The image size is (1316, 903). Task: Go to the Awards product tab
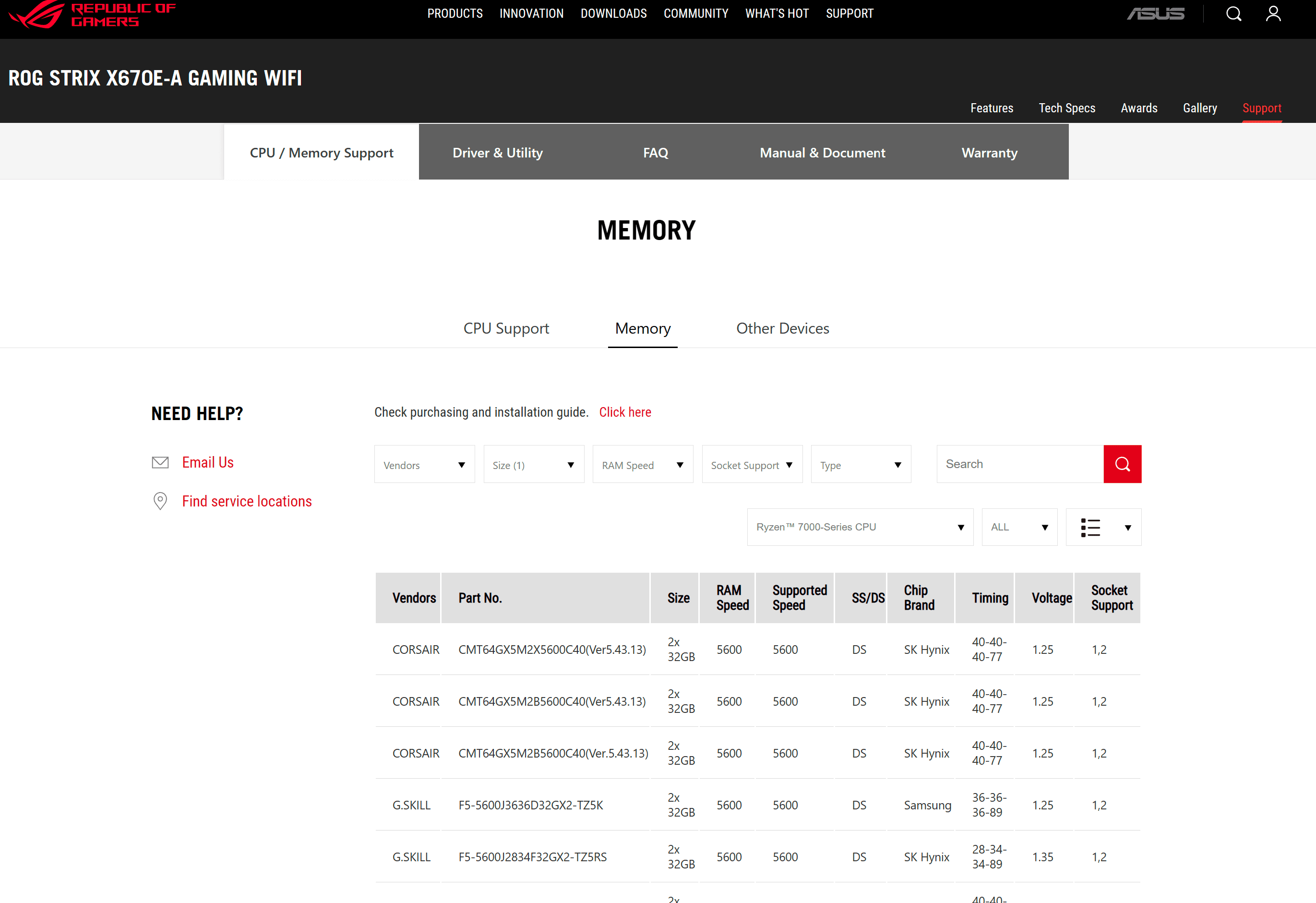tap(1139, 108)
